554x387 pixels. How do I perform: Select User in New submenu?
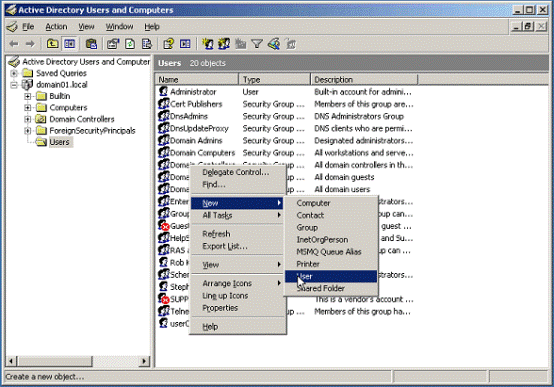[x=331, y=276]
